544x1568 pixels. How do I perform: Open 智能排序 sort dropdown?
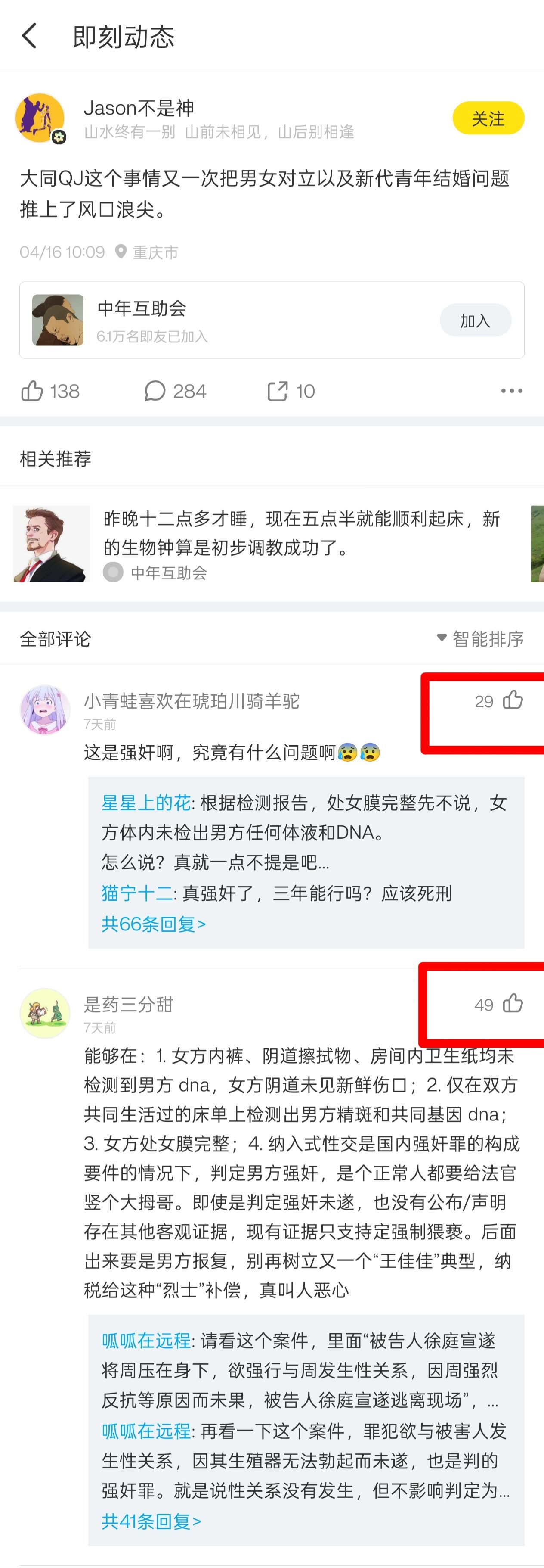(x=480, y=638)
